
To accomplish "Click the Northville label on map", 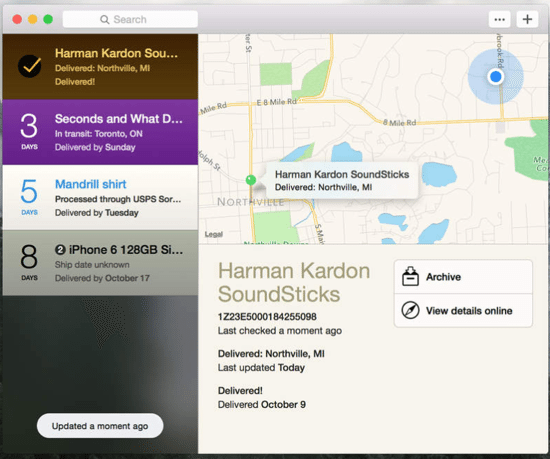I will tap(250, 202).
